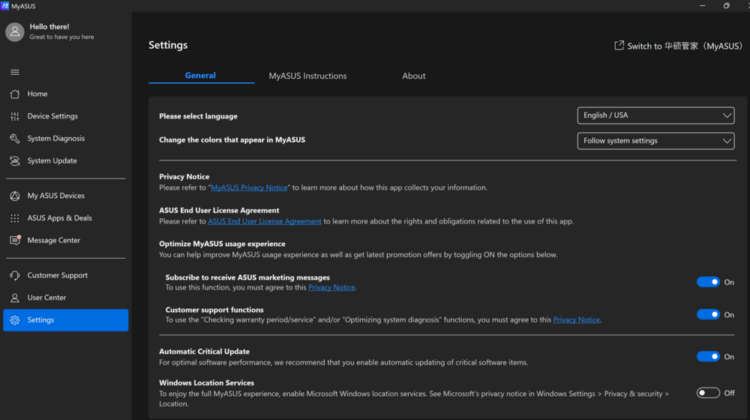This screenshot has height=420, width=750.
Task: Click the My ASUS Devices icon
Action: (15, 196)
